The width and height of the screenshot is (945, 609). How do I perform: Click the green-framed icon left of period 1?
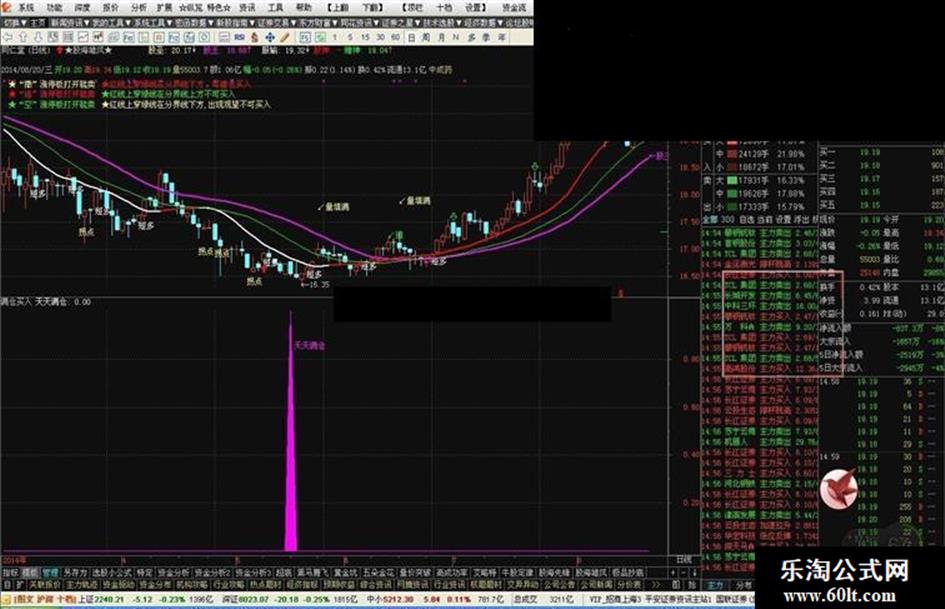pos(319,37)
